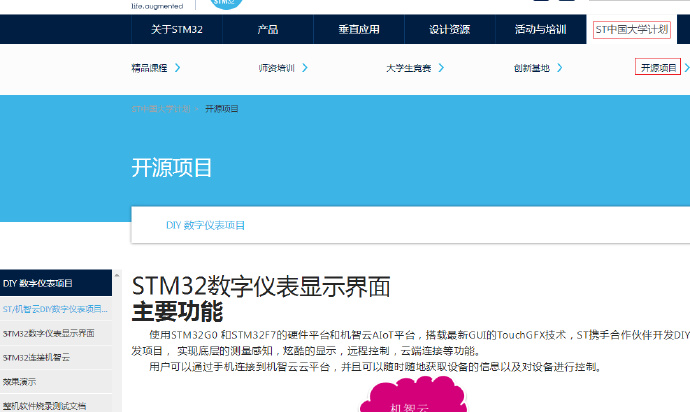The image size is (690, 412).
Task: Go to 师资培训 section
Action: [276, 68]
